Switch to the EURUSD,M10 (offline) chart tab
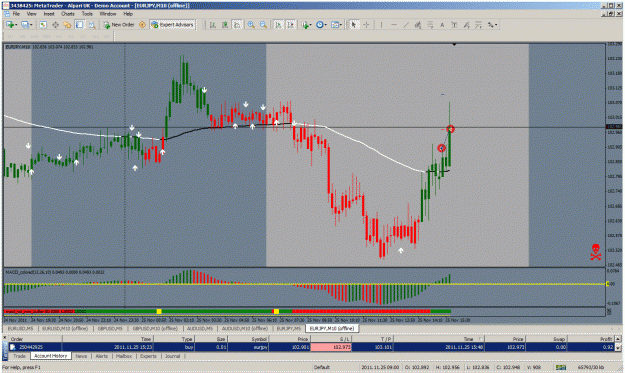This screenshot has width=625, height=373. tap(65, 328)
